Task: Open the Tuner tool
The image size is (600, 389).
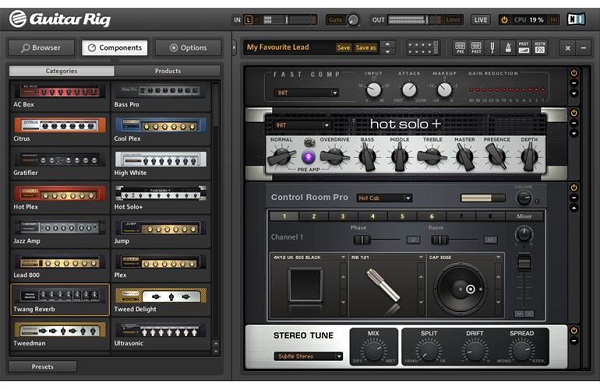Action: click(x=492, y=48)
